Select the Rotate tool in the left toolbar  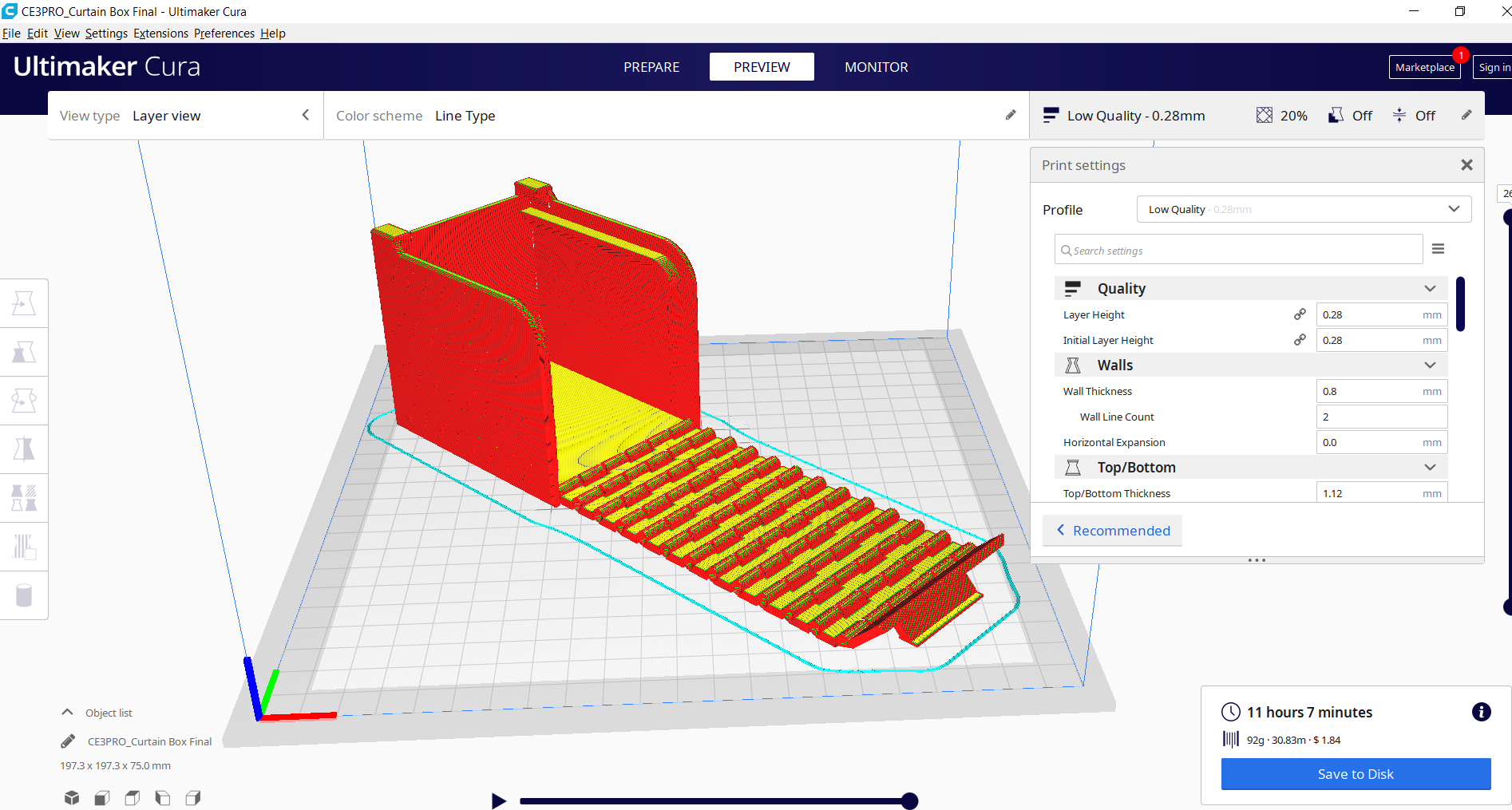tap(24, 401)
